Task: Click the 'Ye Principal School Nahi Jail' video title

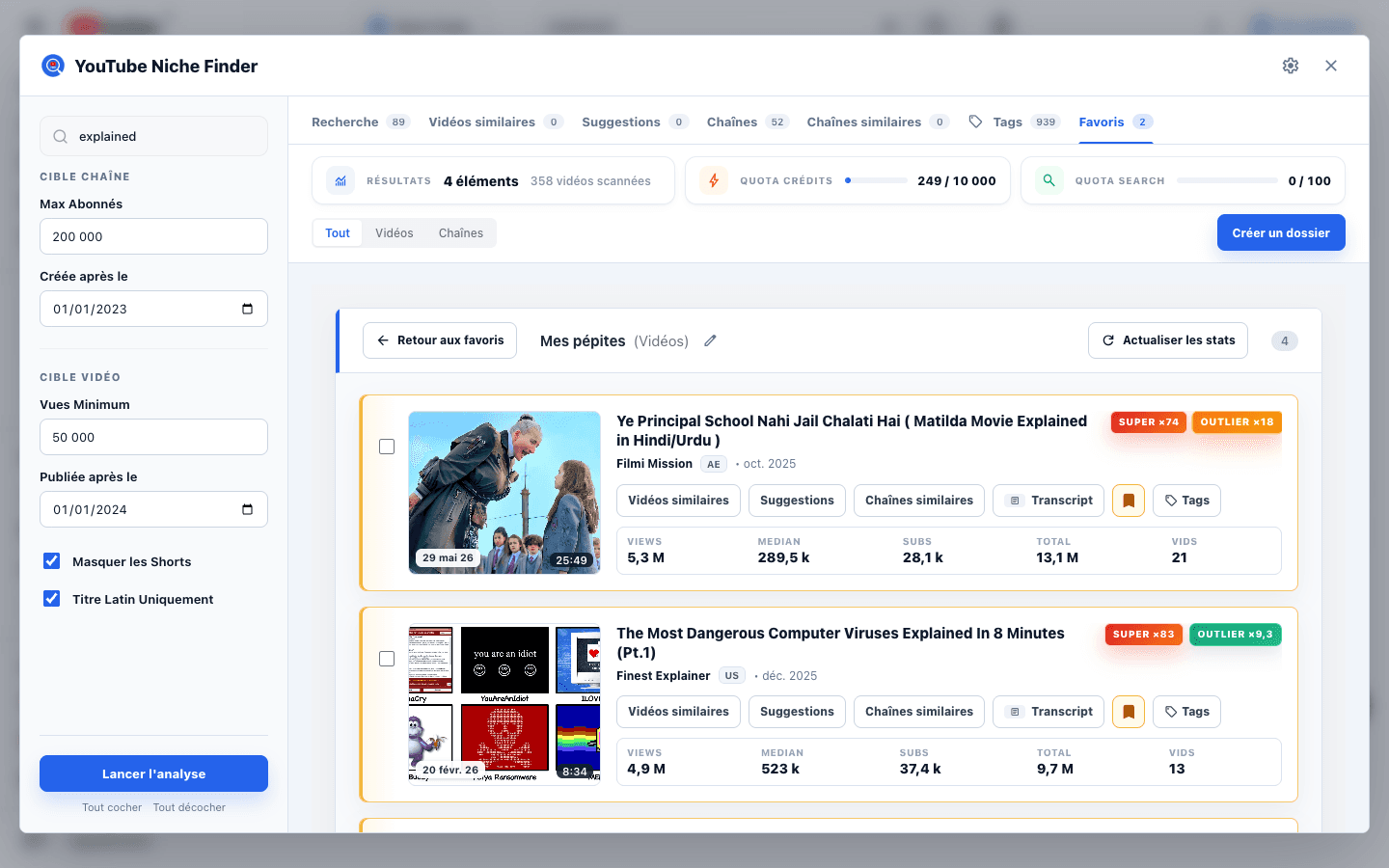Action: (852, 431)
